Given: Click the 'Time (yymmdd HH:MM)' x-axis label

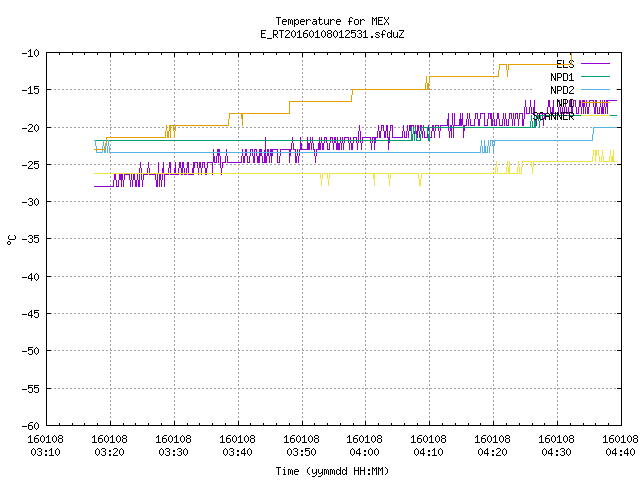Looking at the screenshot, I should click(332, 471).
